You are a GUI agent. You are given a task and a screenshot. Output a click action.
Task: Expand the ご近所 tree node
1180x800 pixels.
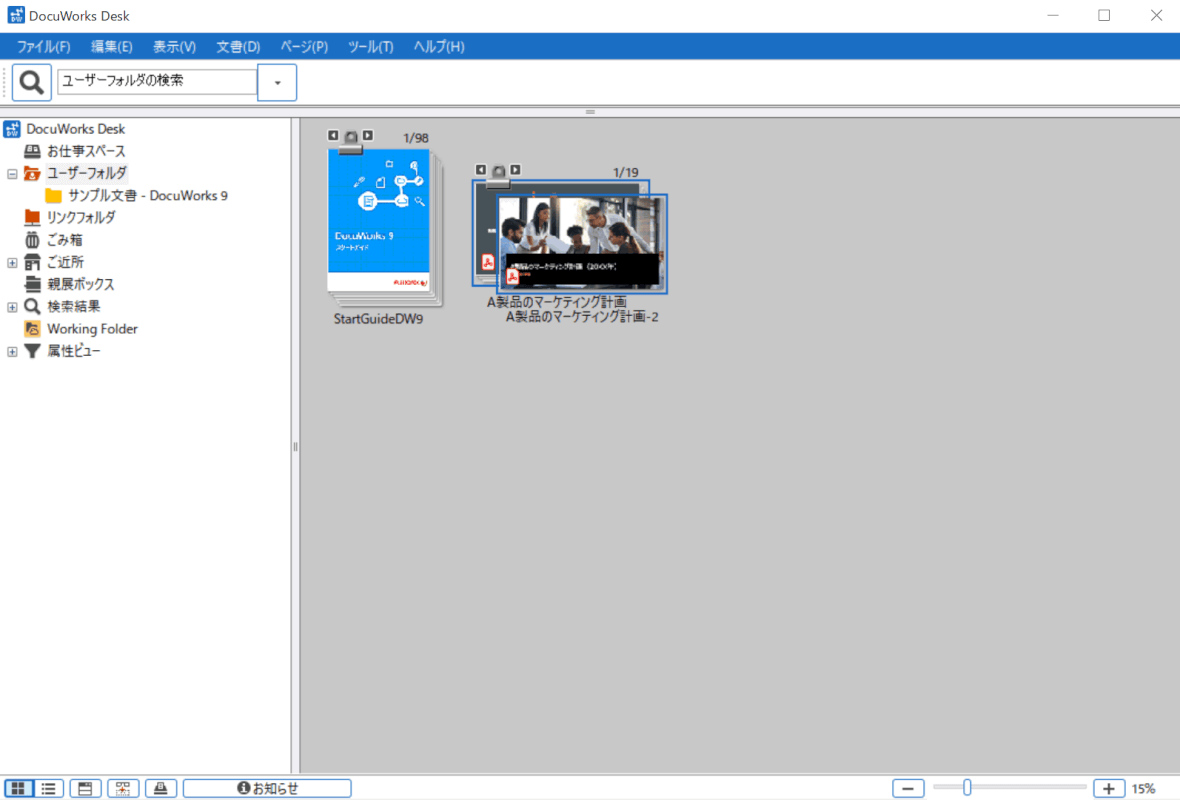click(12, 263)
